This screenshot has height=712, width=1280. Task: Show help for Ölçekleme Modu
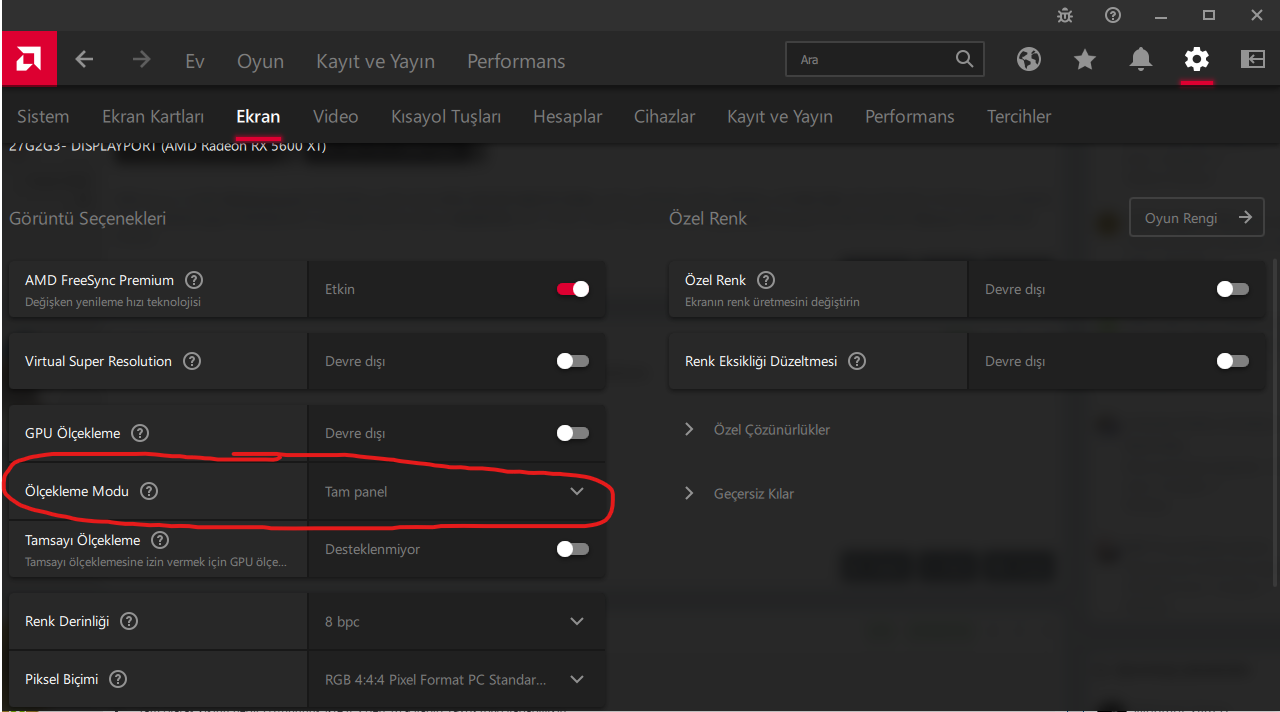(x=149, y=491)
